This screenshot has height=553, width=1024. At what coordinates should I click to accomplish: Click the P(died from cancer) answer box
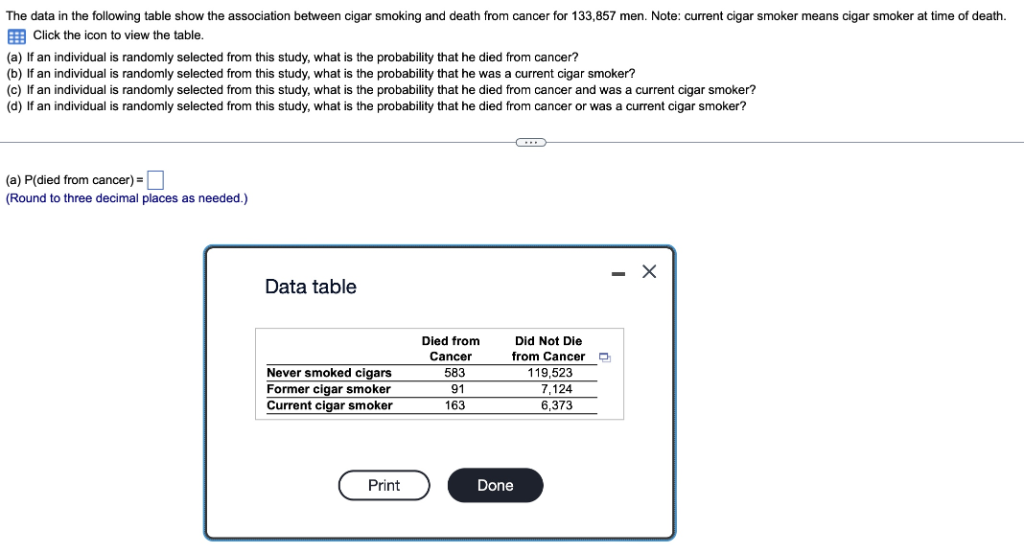pos(155,180)
